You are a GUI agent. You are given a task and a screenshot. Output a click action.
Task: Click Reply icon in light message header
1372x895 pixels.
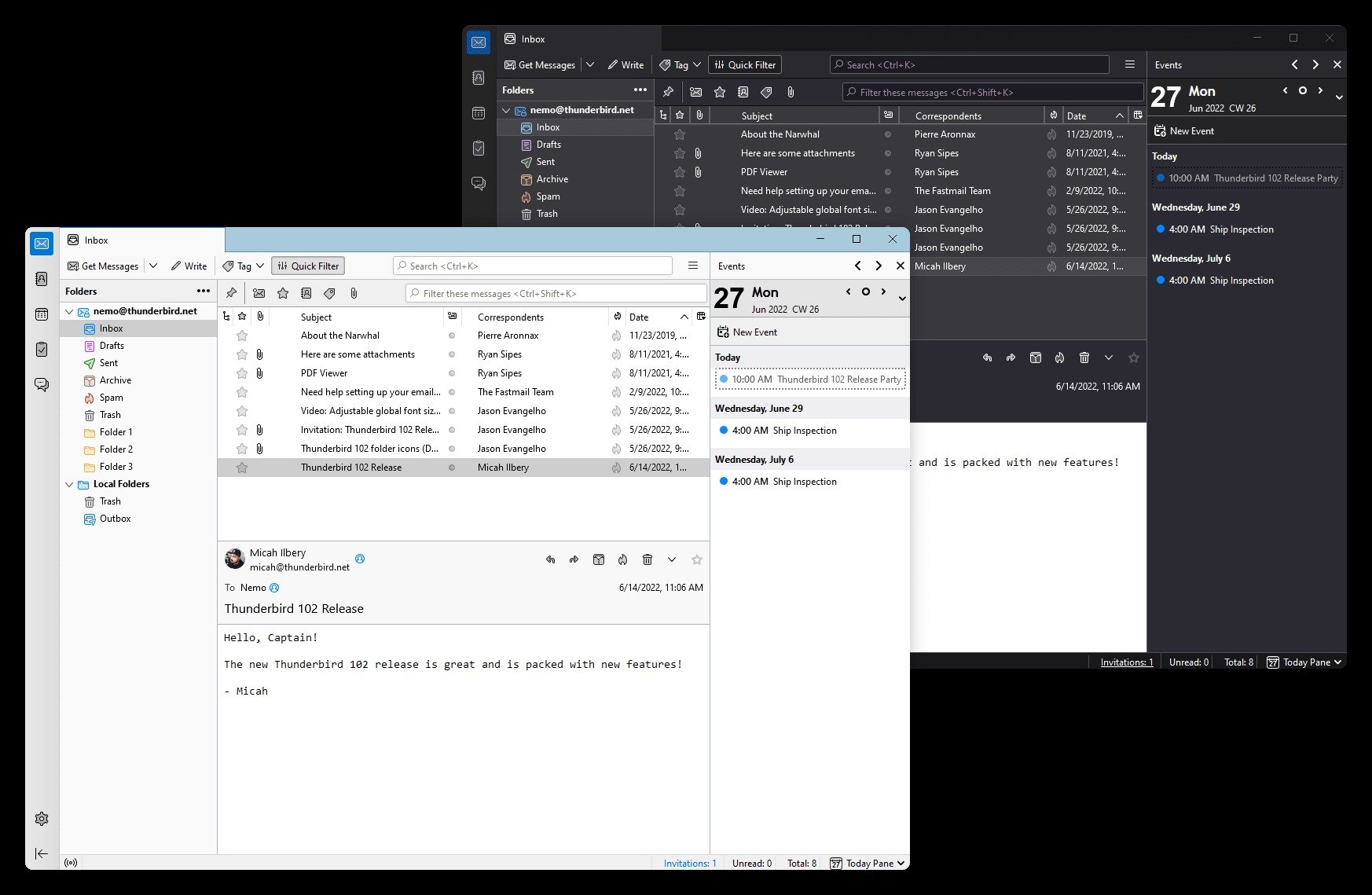550,559
